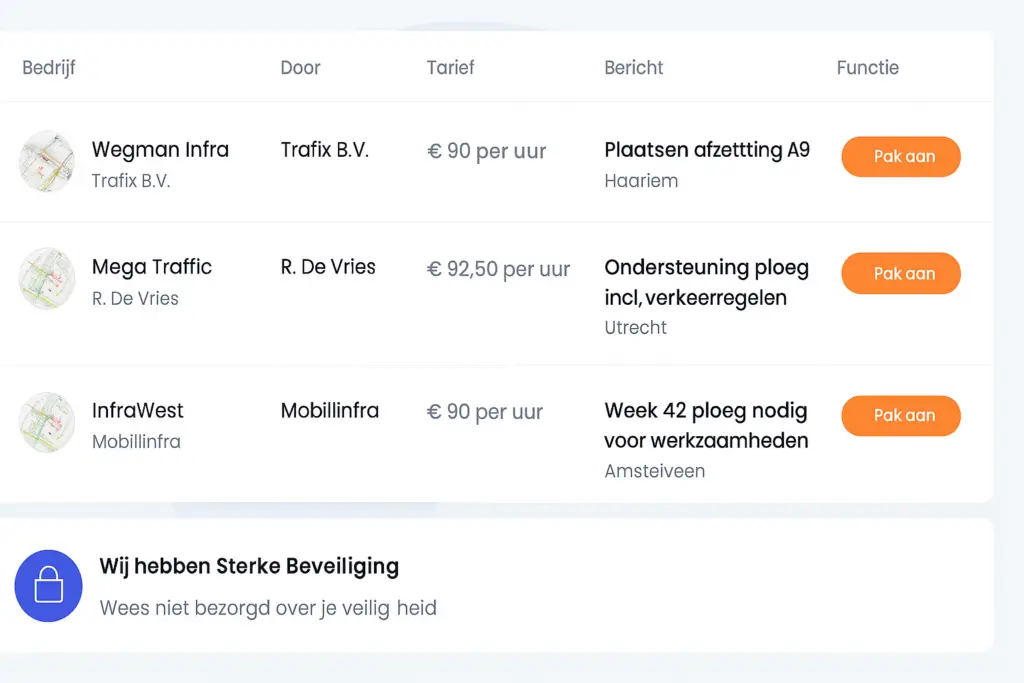The image size is (1024, 683).
Task: Click the Wij hebben Sterke Beveiliging heading
Action: (x=249, y=566)
